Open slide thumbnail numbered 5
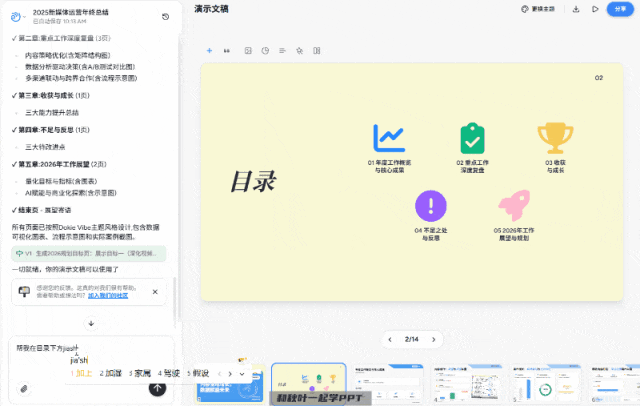The height and width of the screenshot is (406, 640). [x=546, y=384]
